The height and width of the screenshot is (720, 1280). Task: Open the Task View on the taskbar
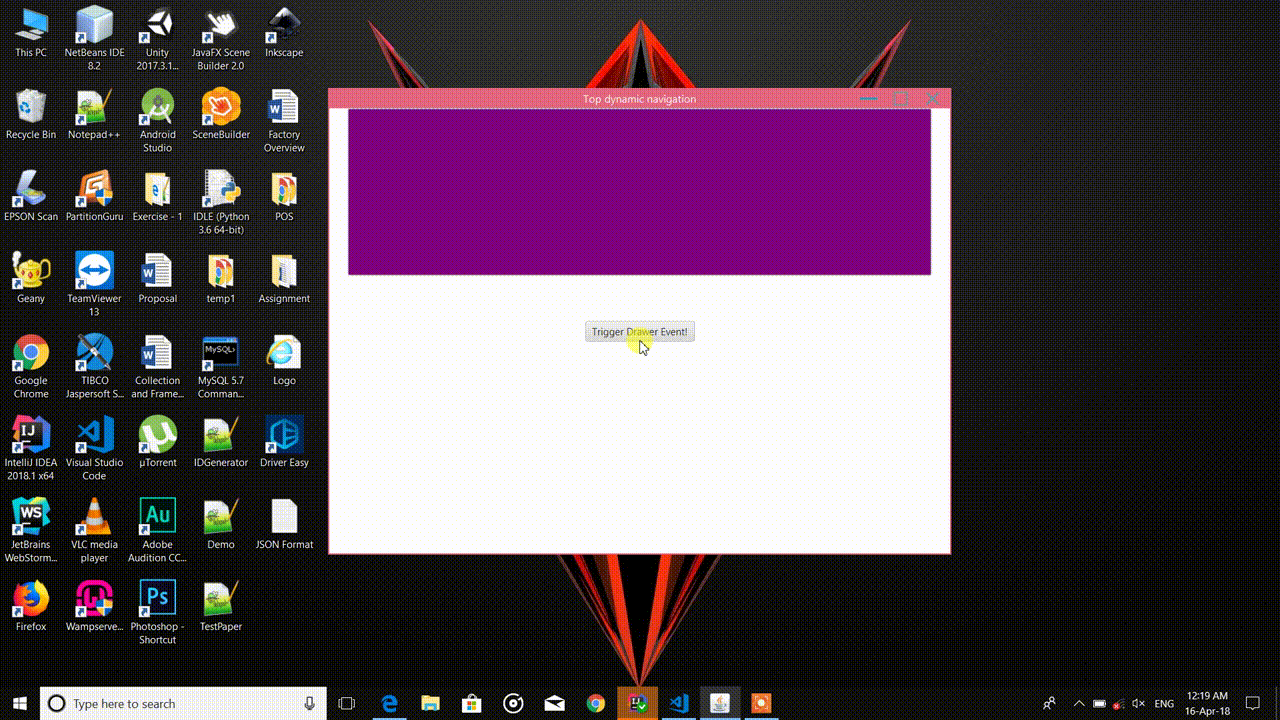[x=345, y=703]
